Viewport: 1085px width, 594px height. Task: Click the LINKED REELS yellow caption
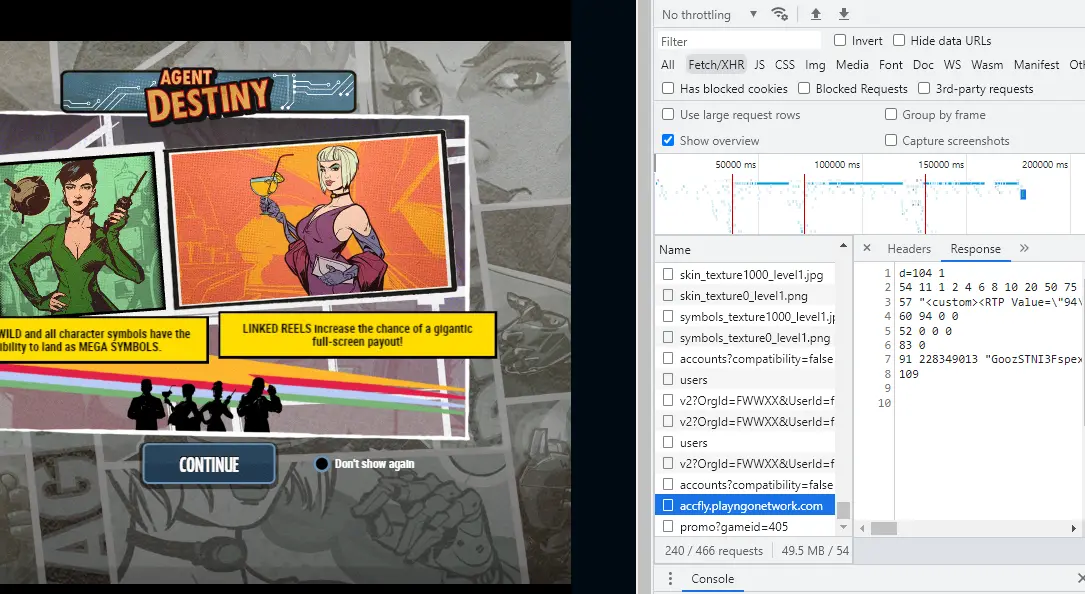357,335
